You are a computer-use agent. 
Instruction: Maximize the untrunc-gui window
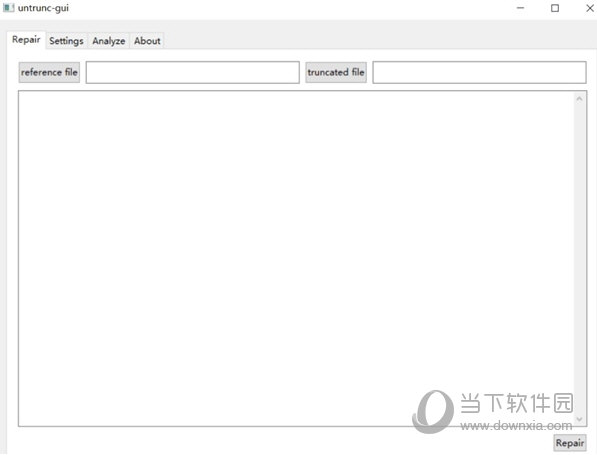[x=555, y=8]
